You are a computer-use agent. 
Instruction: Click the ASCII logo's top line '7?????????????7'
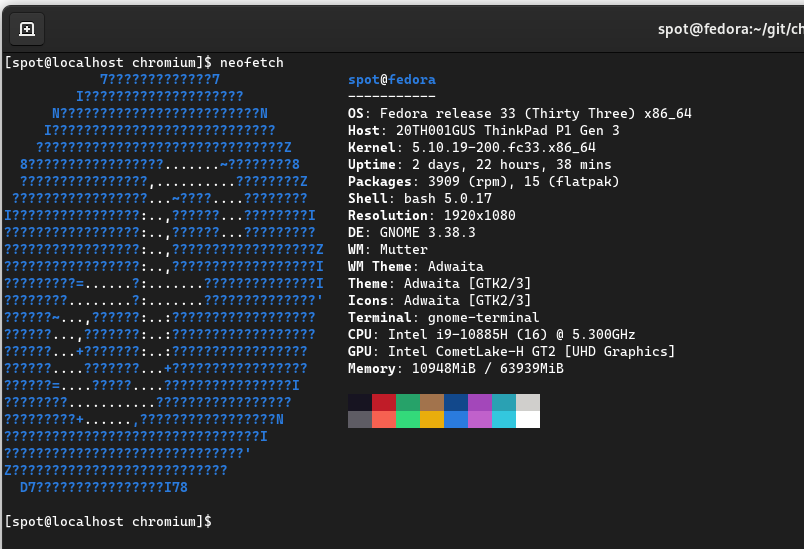160,79
